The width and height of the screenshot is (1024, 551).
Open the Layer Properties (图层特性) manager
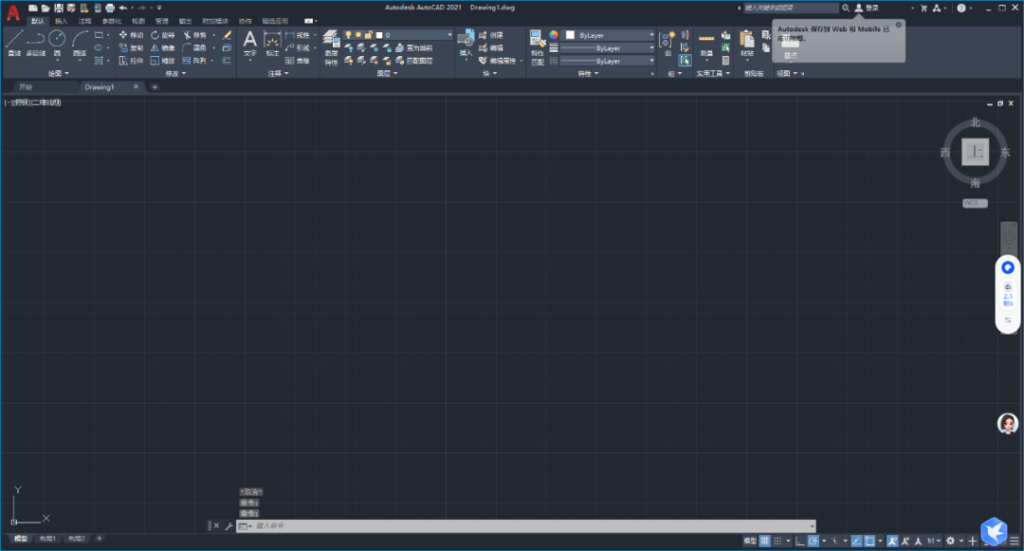tap(331, 43)
